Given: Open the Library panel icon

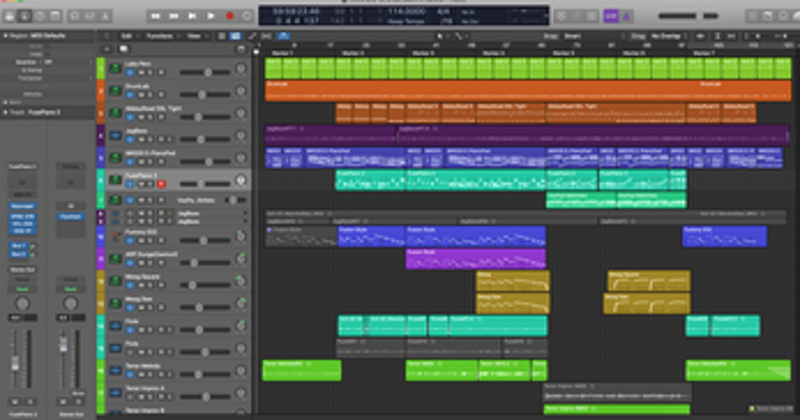Looking at the screenshot, I should pyautogui.click(x=9, y=16).
